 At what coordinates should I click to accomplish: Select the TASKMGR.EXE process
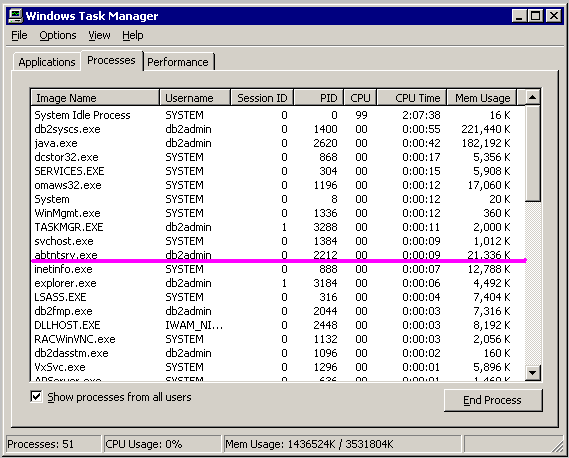pos(278,227)
